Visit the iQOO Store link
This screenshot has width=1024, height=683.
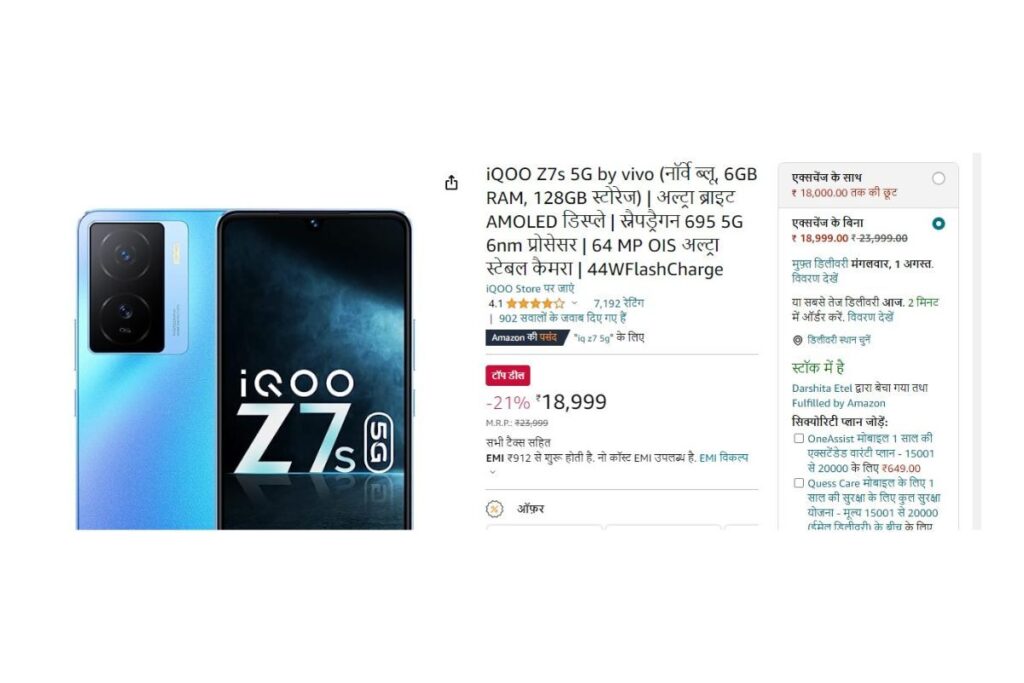(x=530, y=289)
